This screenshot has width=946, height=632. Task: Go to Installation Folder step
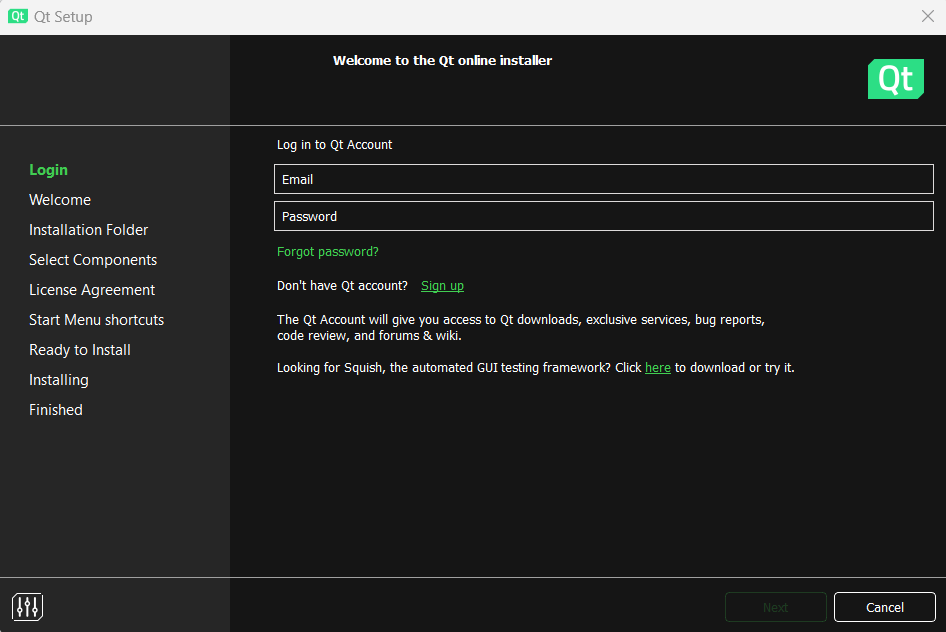click(88, 230)
